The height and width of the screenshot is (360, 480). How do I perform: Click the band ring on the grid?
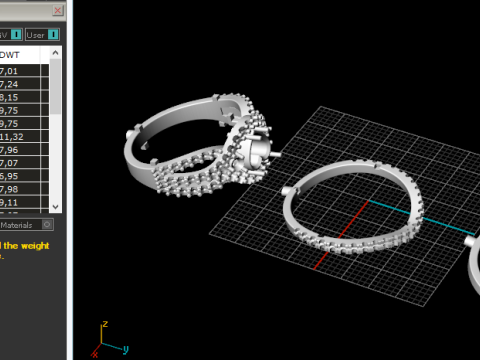(x=353, y=207)
